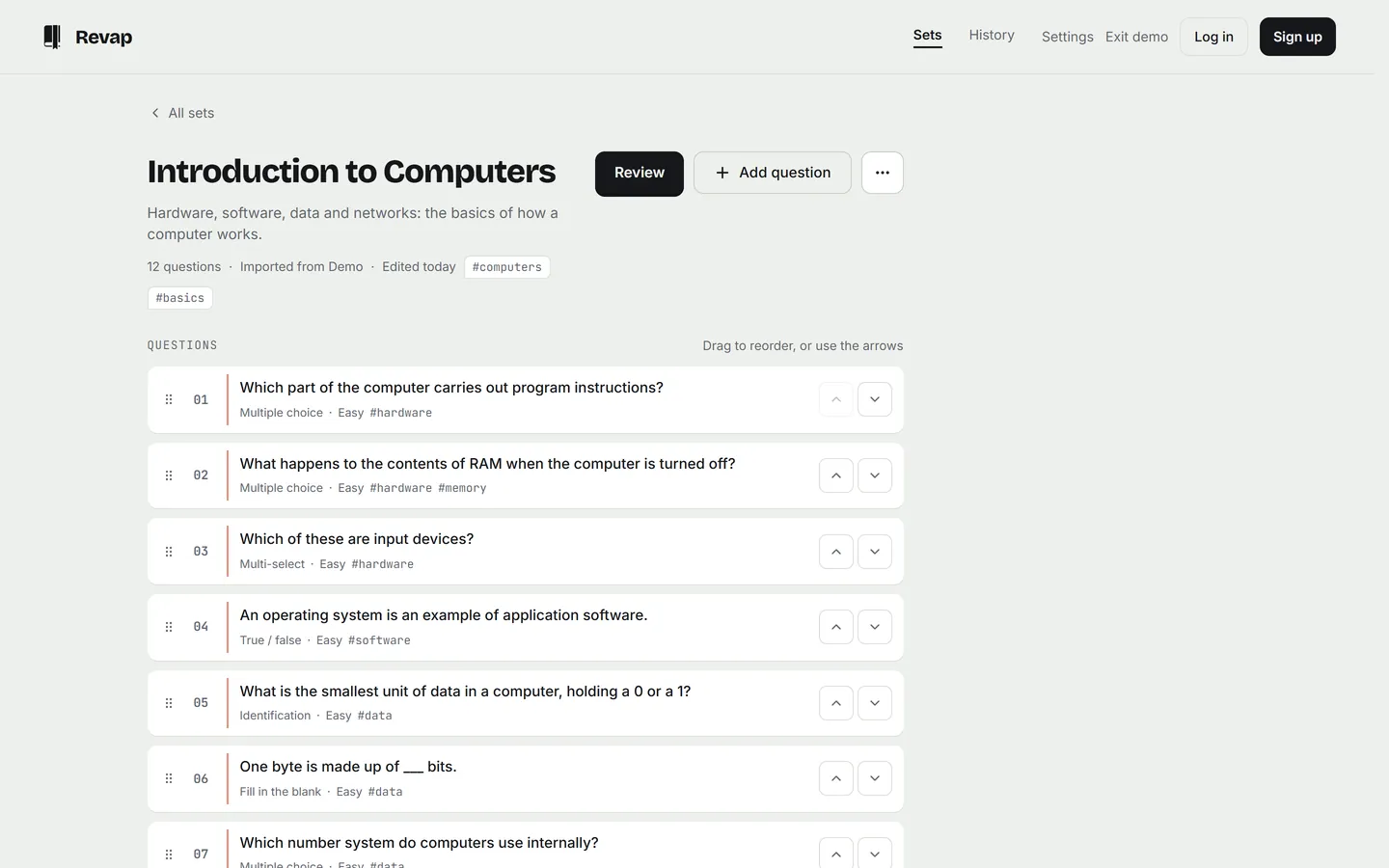
Task: Move question 06 up with arrow
Action: pos(836,778)
